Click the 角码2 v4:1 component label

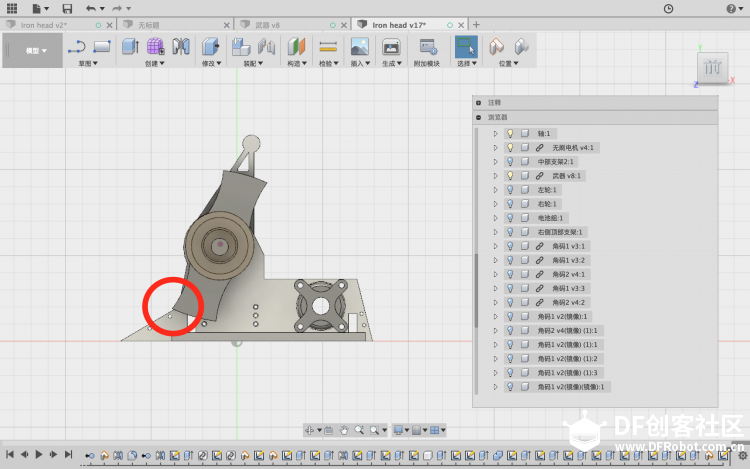[x=568, y=274]
